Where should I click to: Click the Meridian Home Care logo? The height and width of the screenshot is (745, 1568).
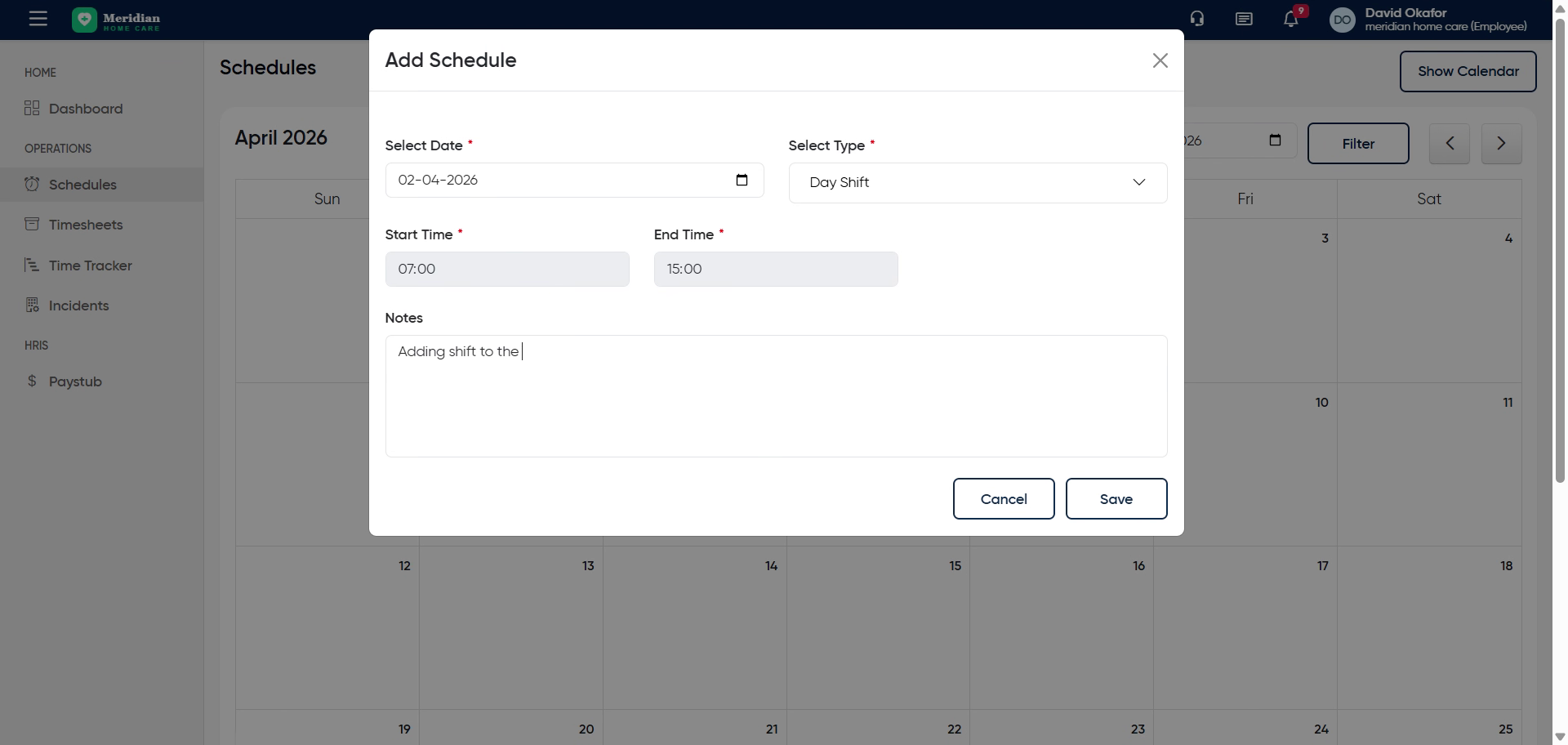point(117,20)
